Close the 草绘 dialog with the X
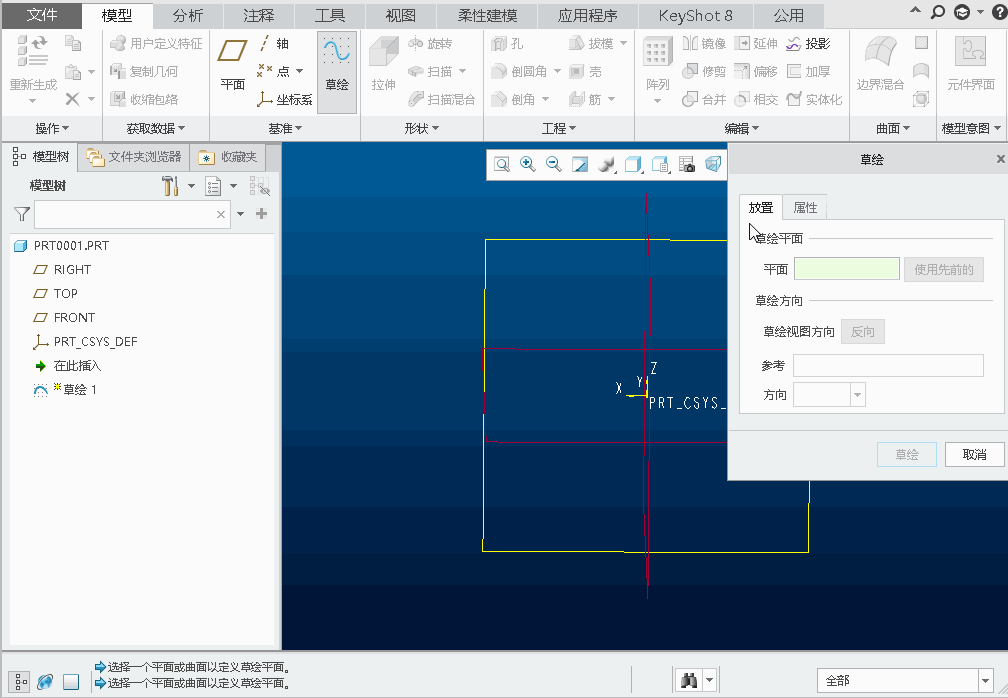 (1000, 159)
